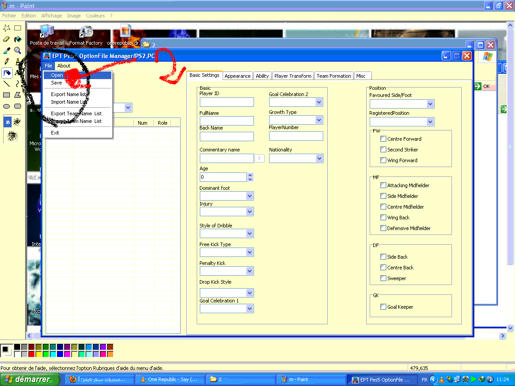The height and width of the screenshot is (386, 515).
Task: Toggle the Defensive Midfielder checkbox
Action: tap(383, 228)
